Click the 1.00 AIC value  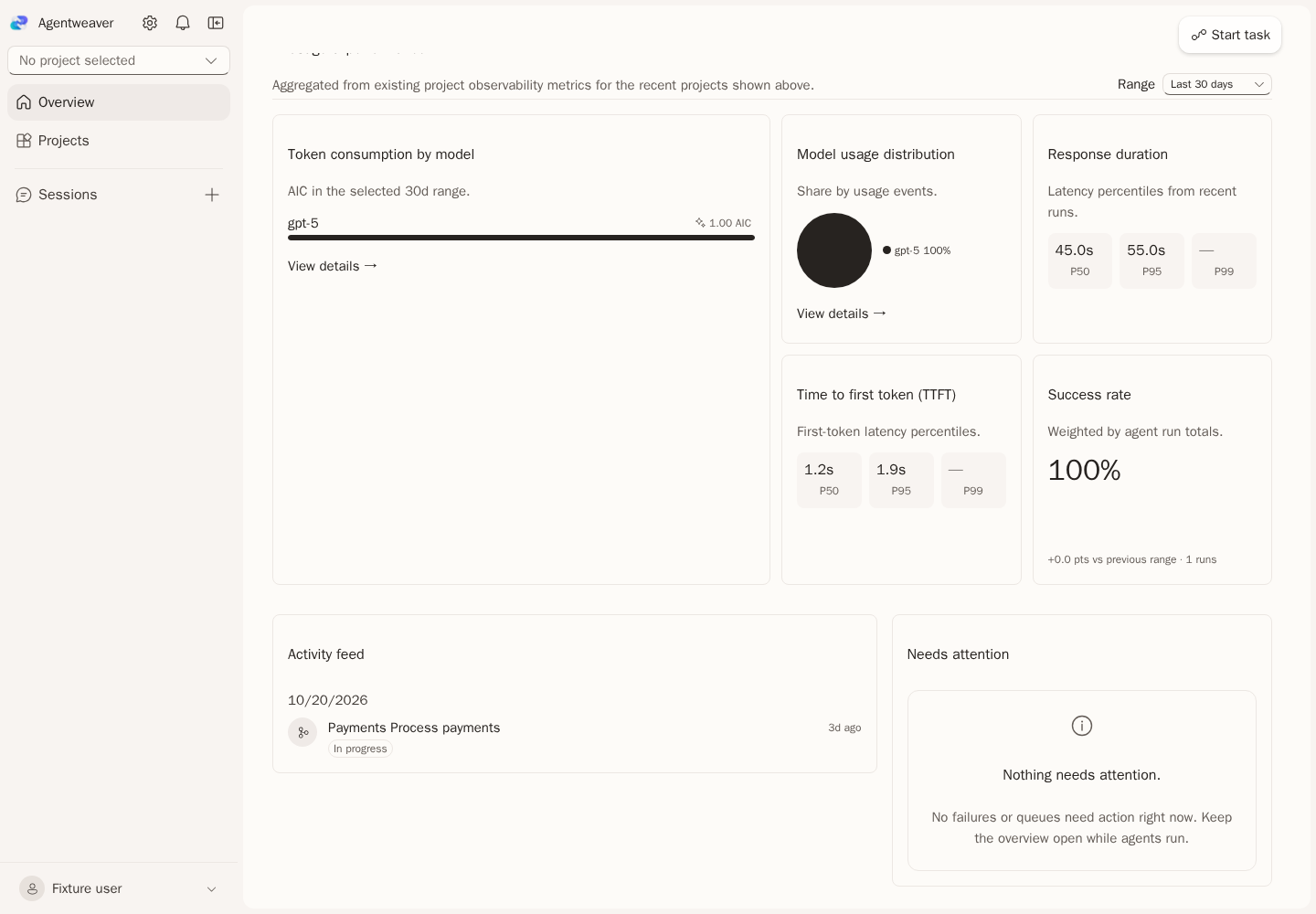tap(730, 223)
